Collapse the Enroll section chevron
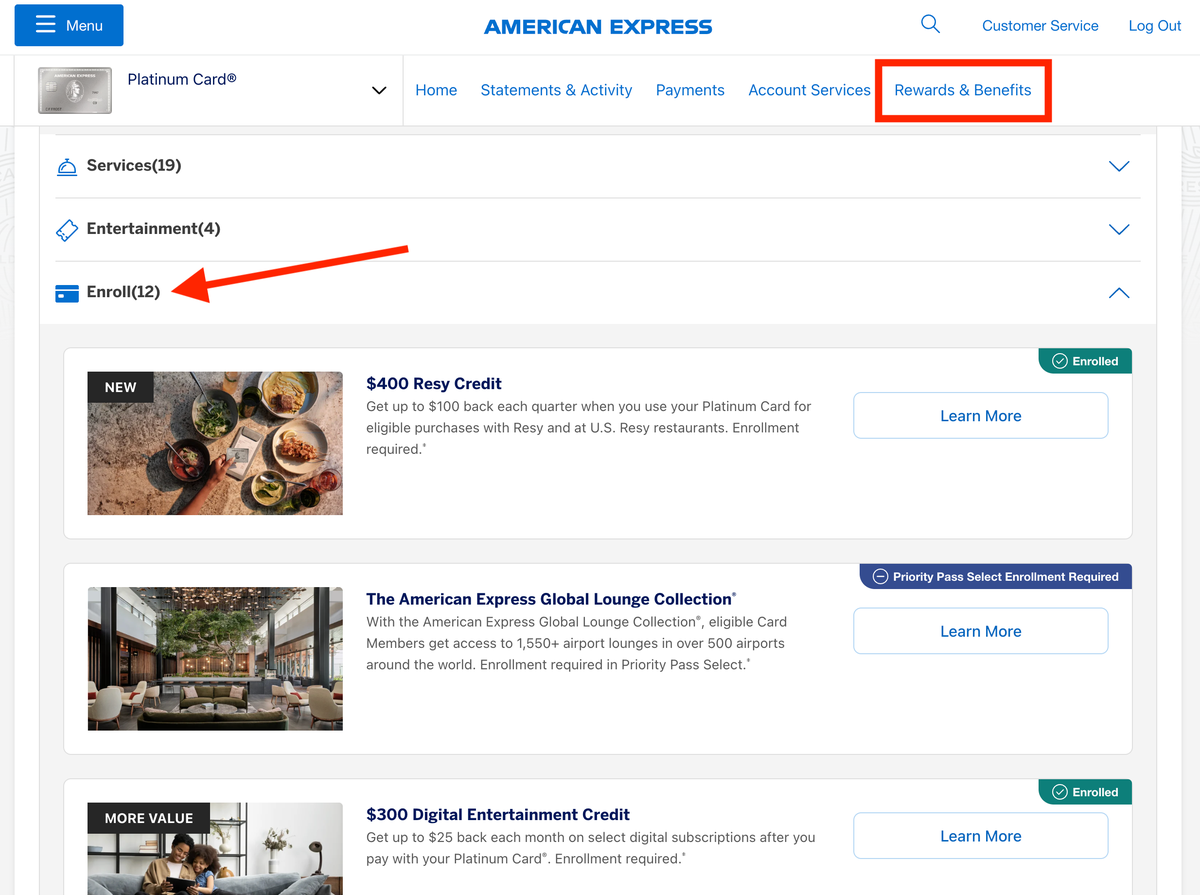1200x895 pixels. click(1119, 293)
